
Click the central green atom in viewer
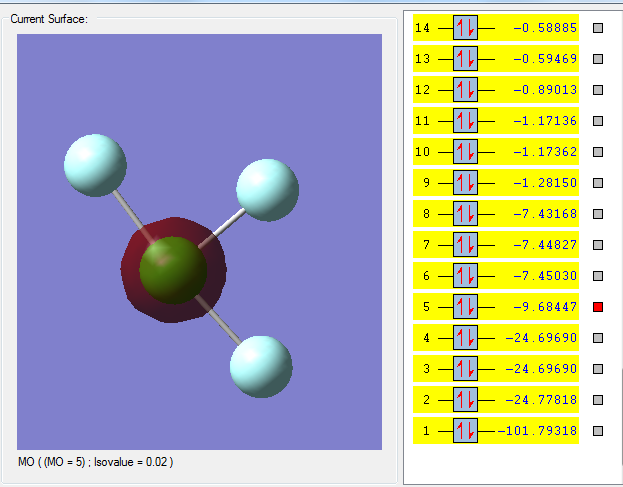pos(173,271)
